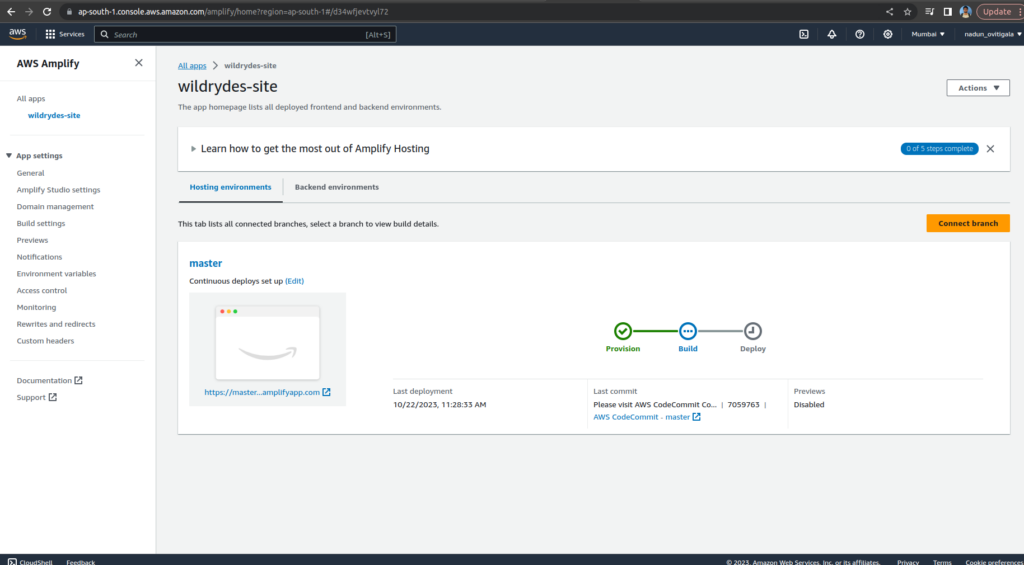Open Rewrites and redirects page
The width and height of the screenshot is (1024, 565).
56,324
